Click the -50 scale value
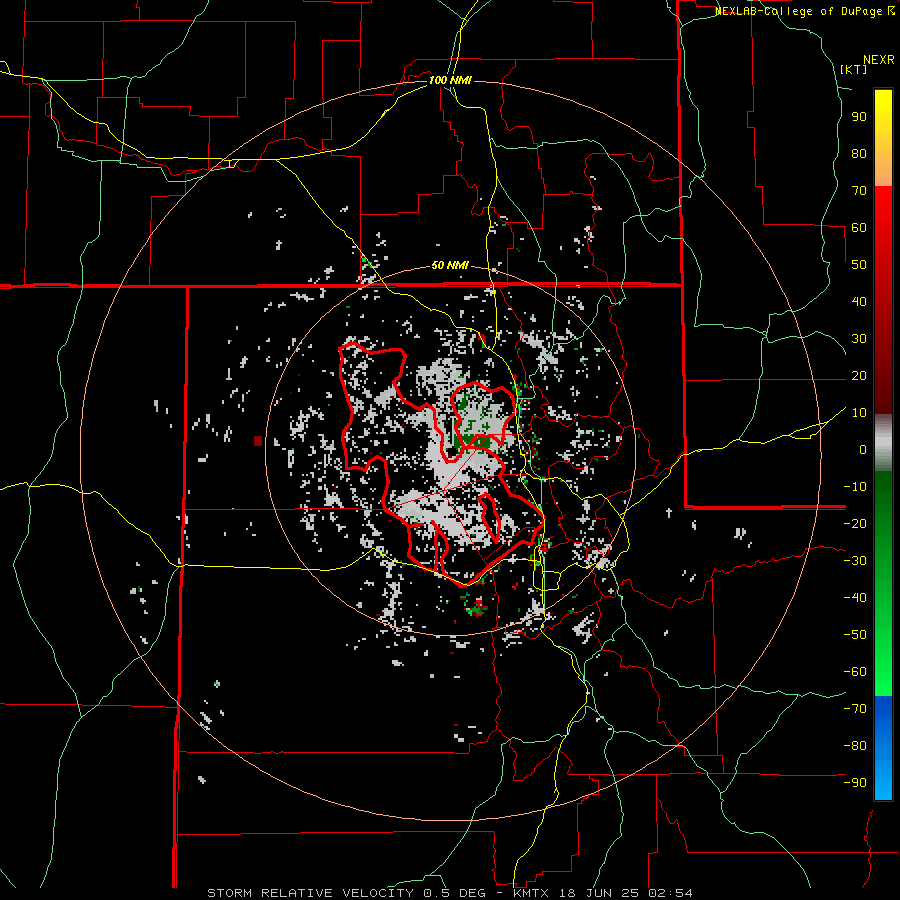Viewport: 900px width, 900px height. pos(856,635)
